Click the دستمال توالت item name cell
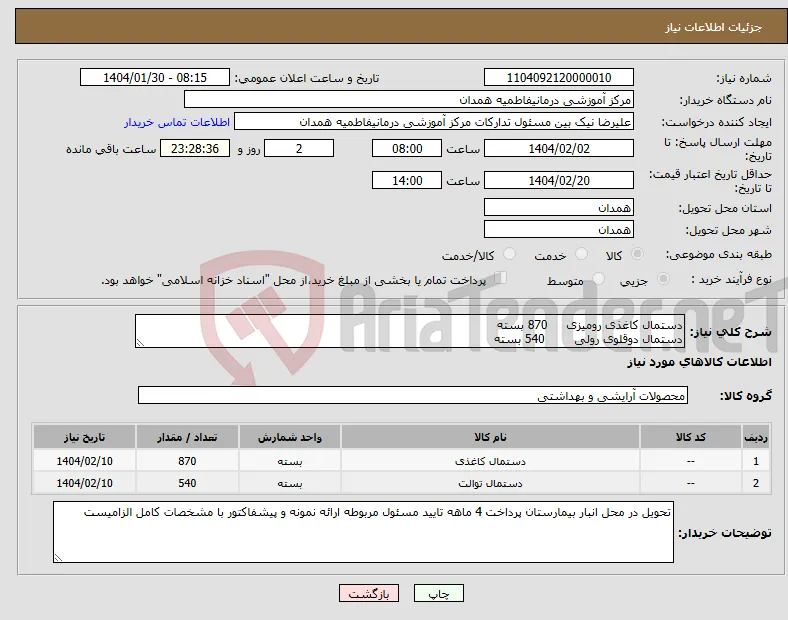The width and height of the screenshot is (788, 620). pos(490,483)
